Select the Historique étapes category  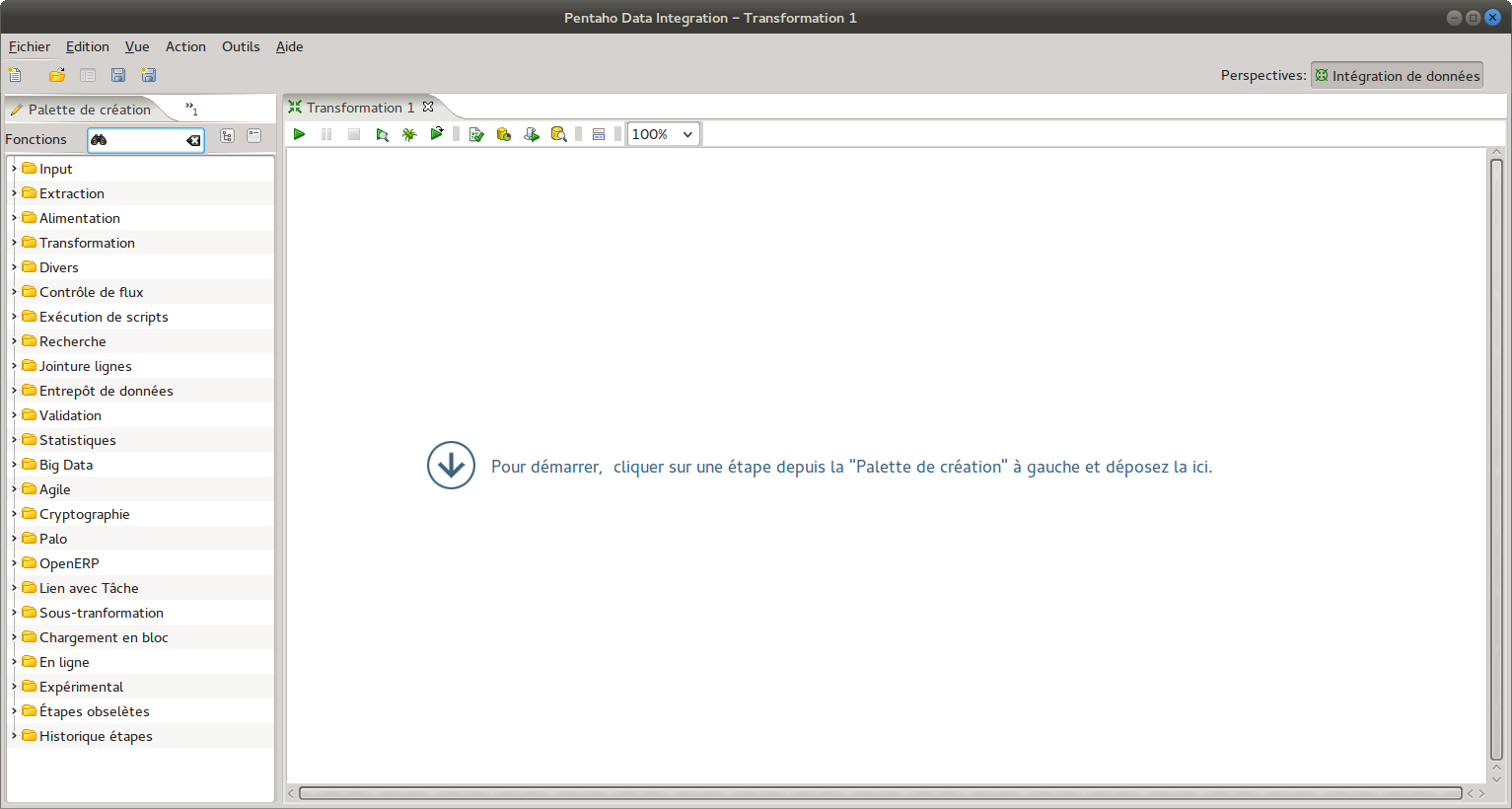(x=96, y=736)
